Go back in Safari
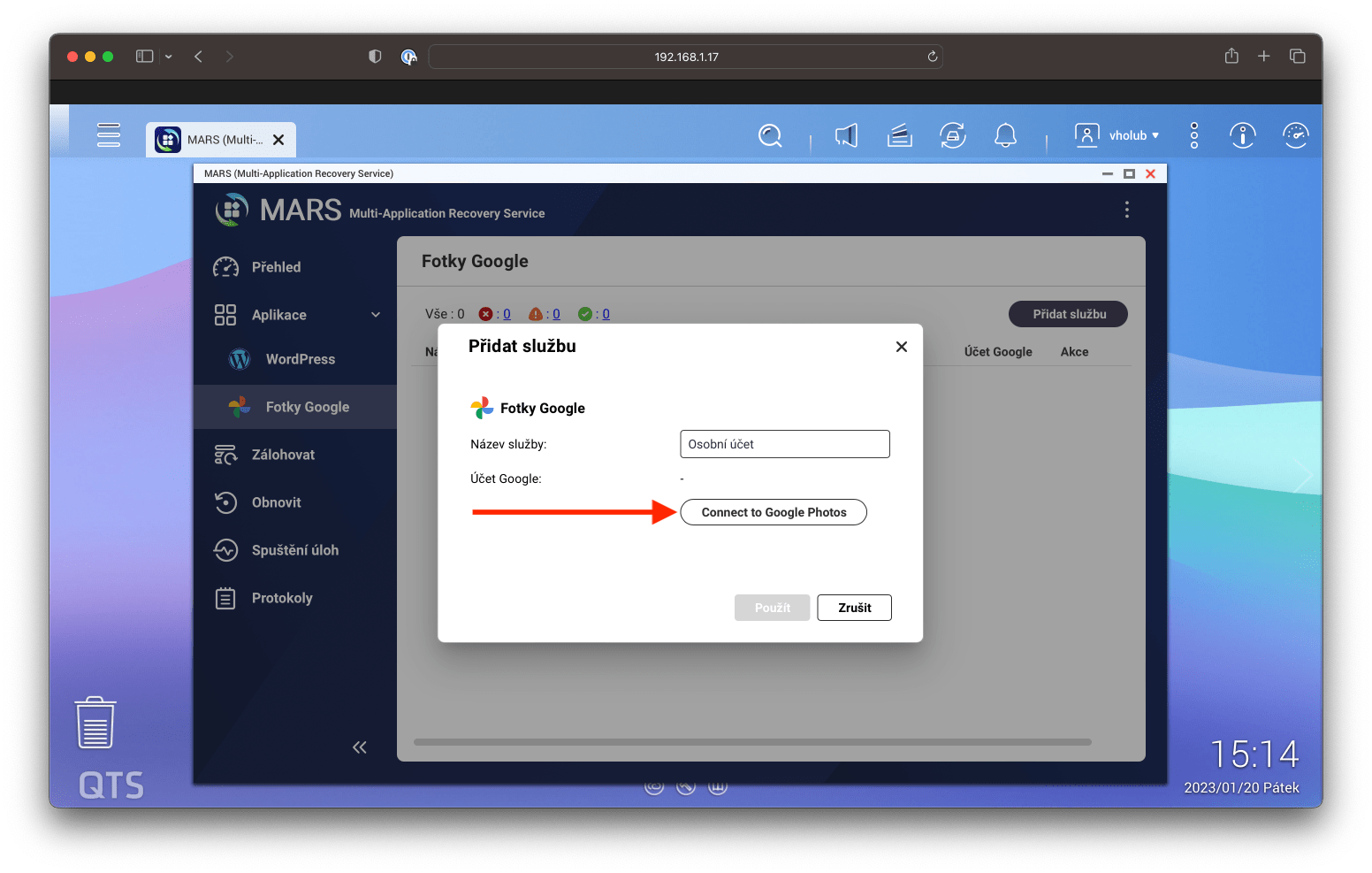Screen dimensions: 1372x873 [x=199, y=57]
